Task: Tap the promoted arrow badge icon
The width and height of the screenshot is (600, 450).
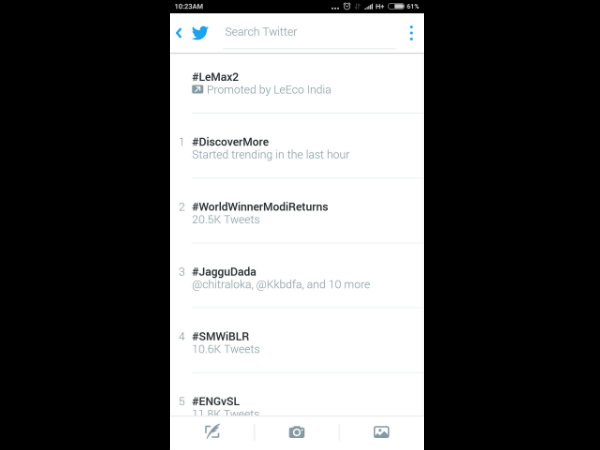Action: (197, 90)
